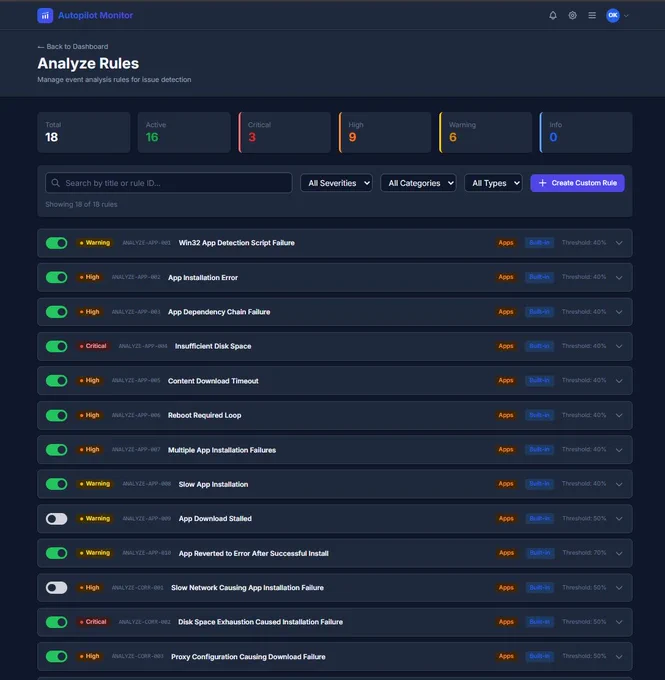Click Threshold 70% on App Reverted row
The width and height of the screenshot is (665, 680).
pyautogui.click(x=584, y=552)
